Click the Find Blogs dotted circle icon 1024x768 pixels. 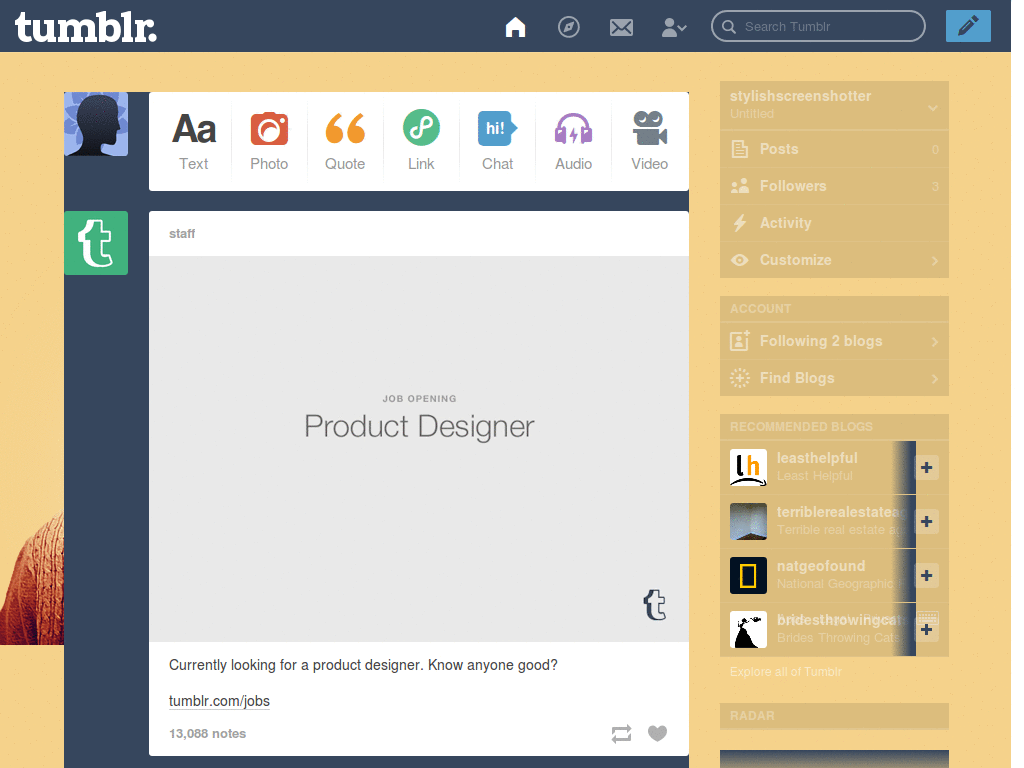tap(740, 378)
